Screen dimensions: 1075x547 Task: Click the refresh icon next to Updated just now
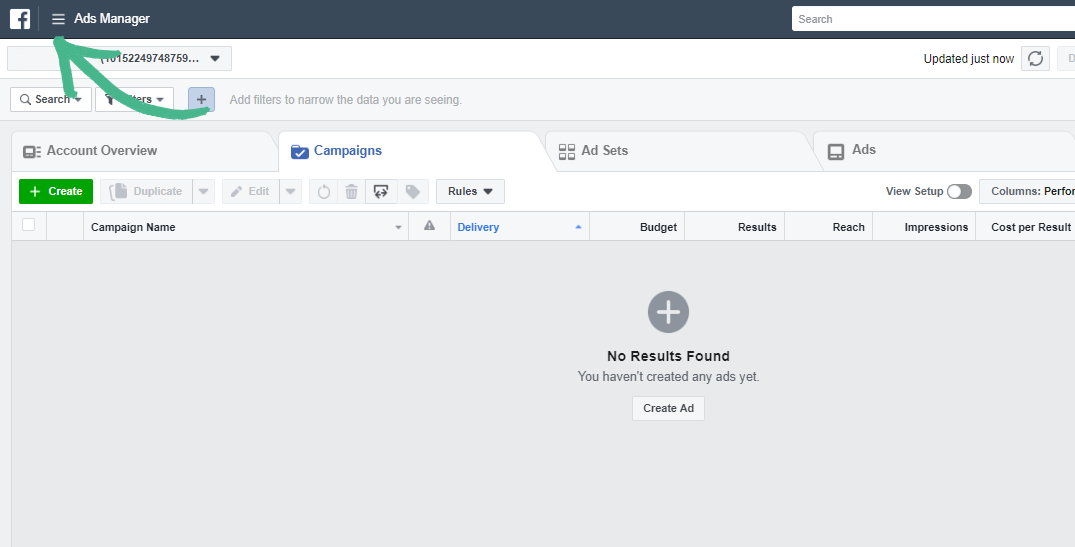pyautogui.click(x=1035, y=59)
